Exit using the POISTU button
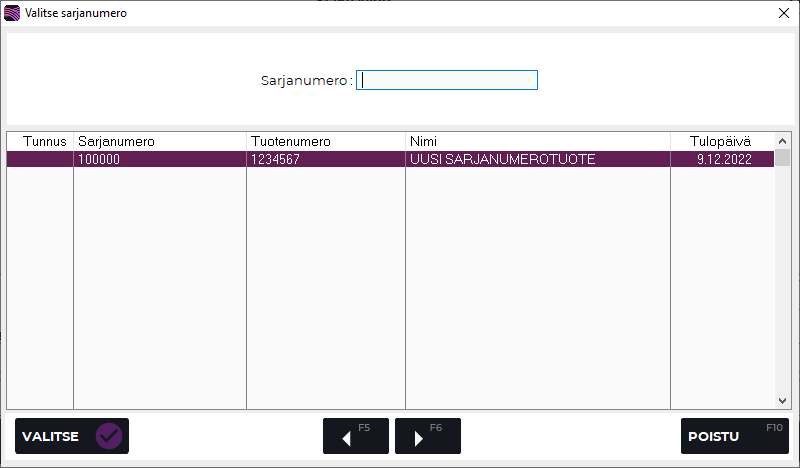The image size is (800, 468). pos(734,436)
